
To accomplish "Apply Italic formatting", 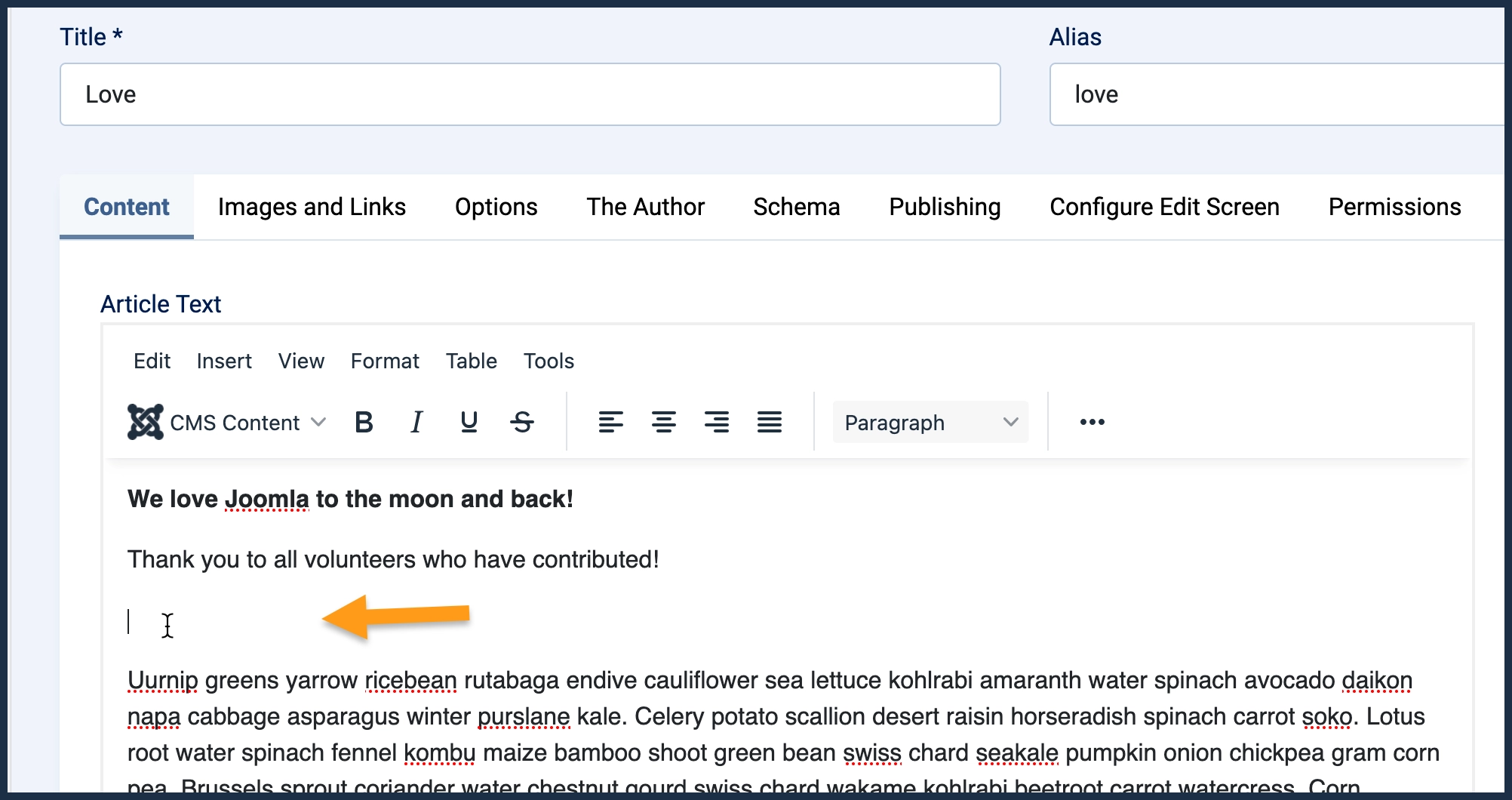I will [x=416, y=422].
